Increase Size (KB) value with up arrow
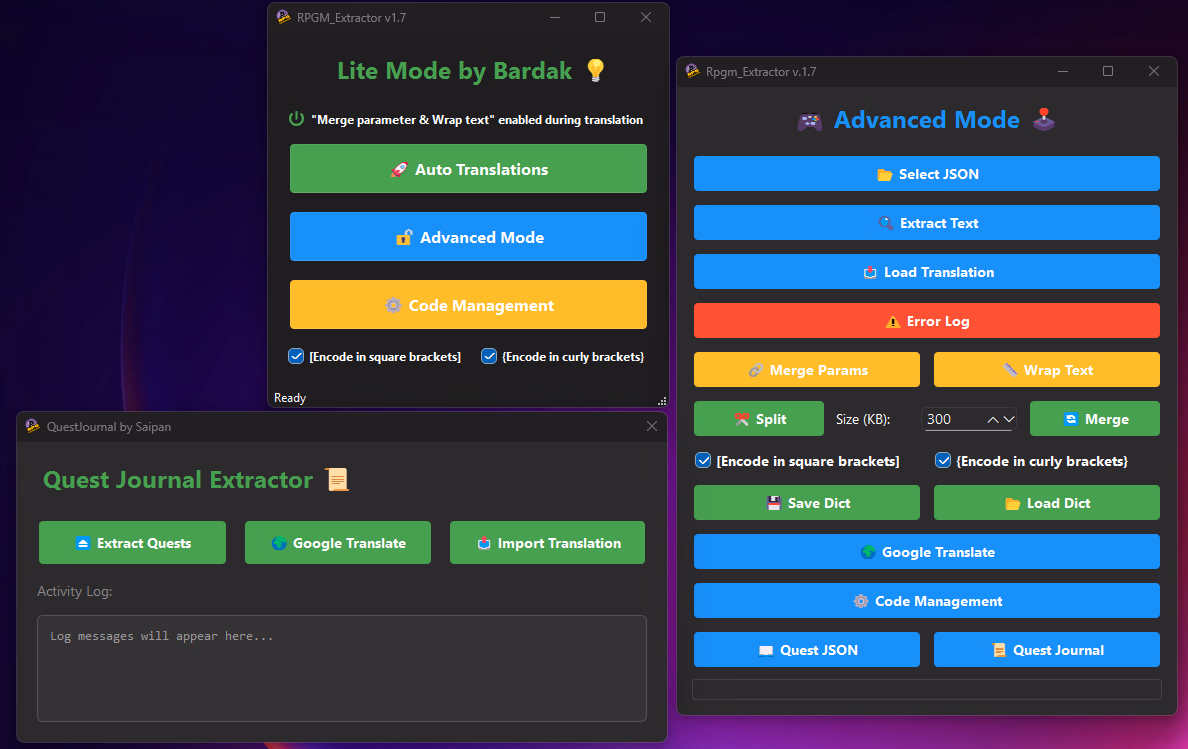The height and width of the screenshot is (749, 1188). tap(993, 420)
